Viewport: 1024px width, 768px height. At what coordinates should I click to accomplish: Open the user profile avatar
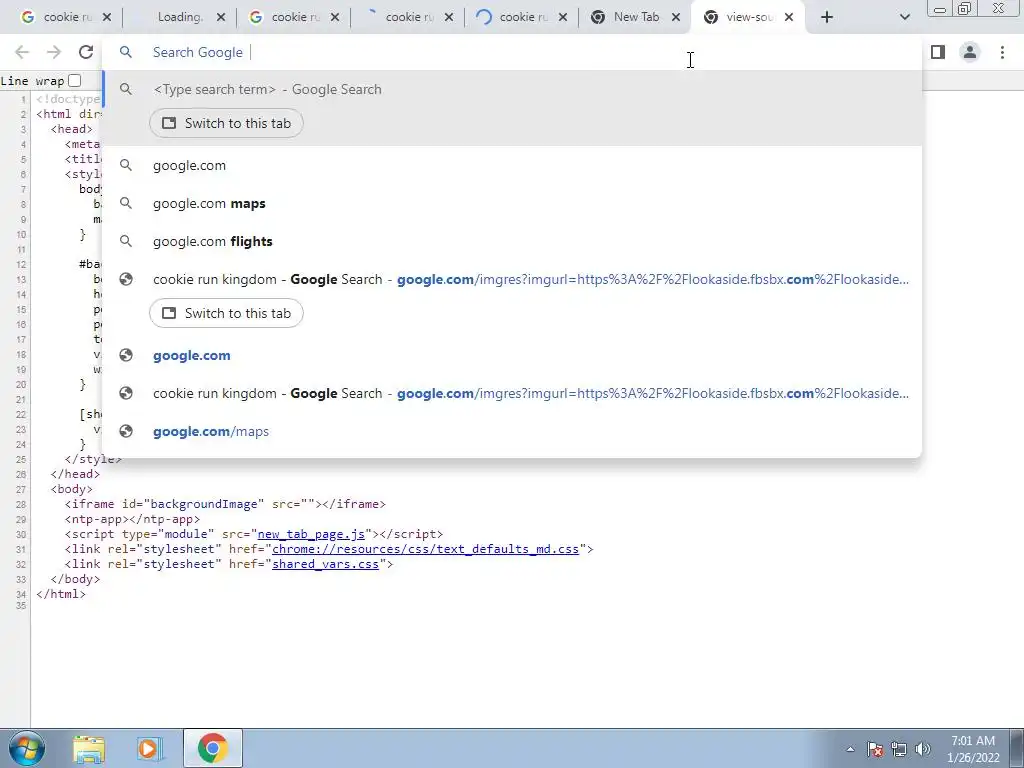tap(970, 52)
